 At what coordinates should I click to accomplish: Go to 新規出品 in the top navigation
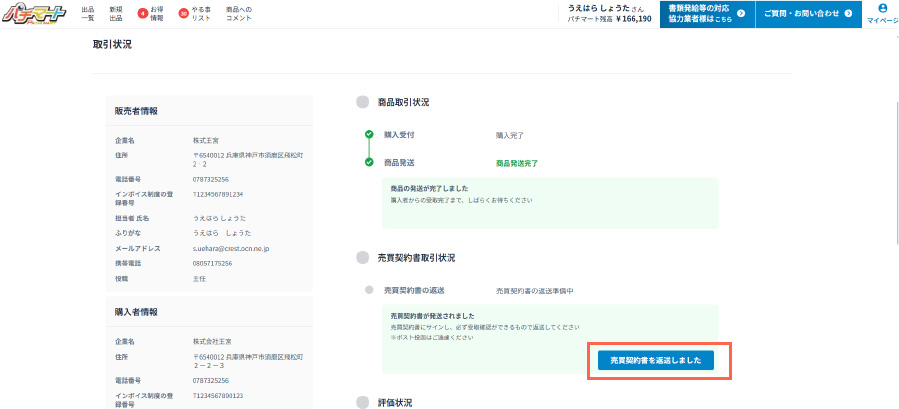115,14
